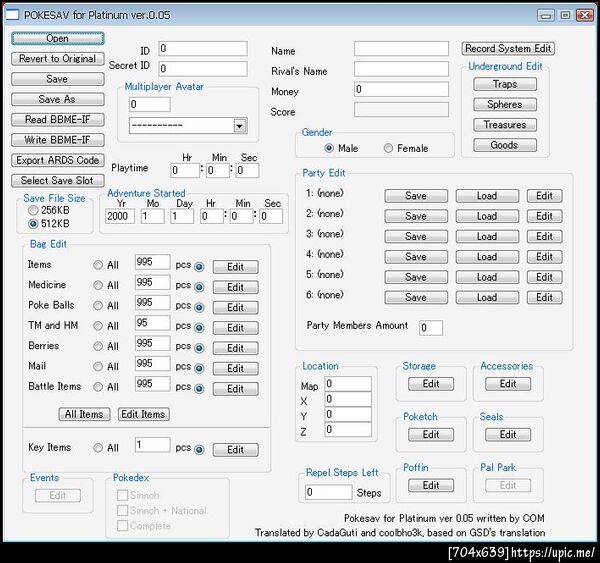Click the Save file button
Viewport: 600px width, 563px height.
coord(57,79)
